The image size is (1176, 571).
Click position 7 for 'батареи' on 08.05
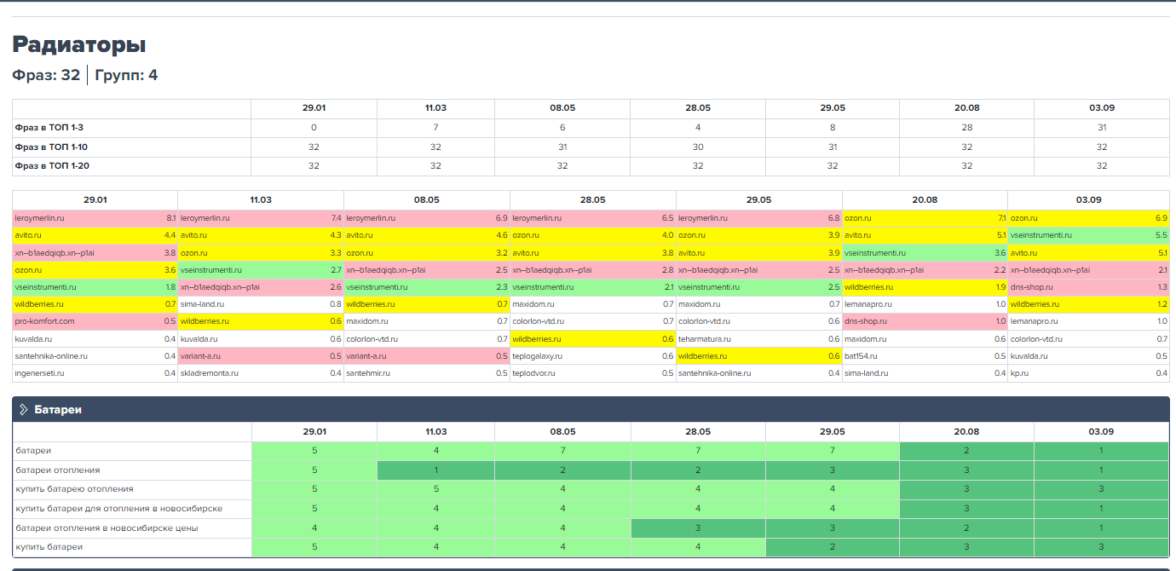click(x=562, y=451)
